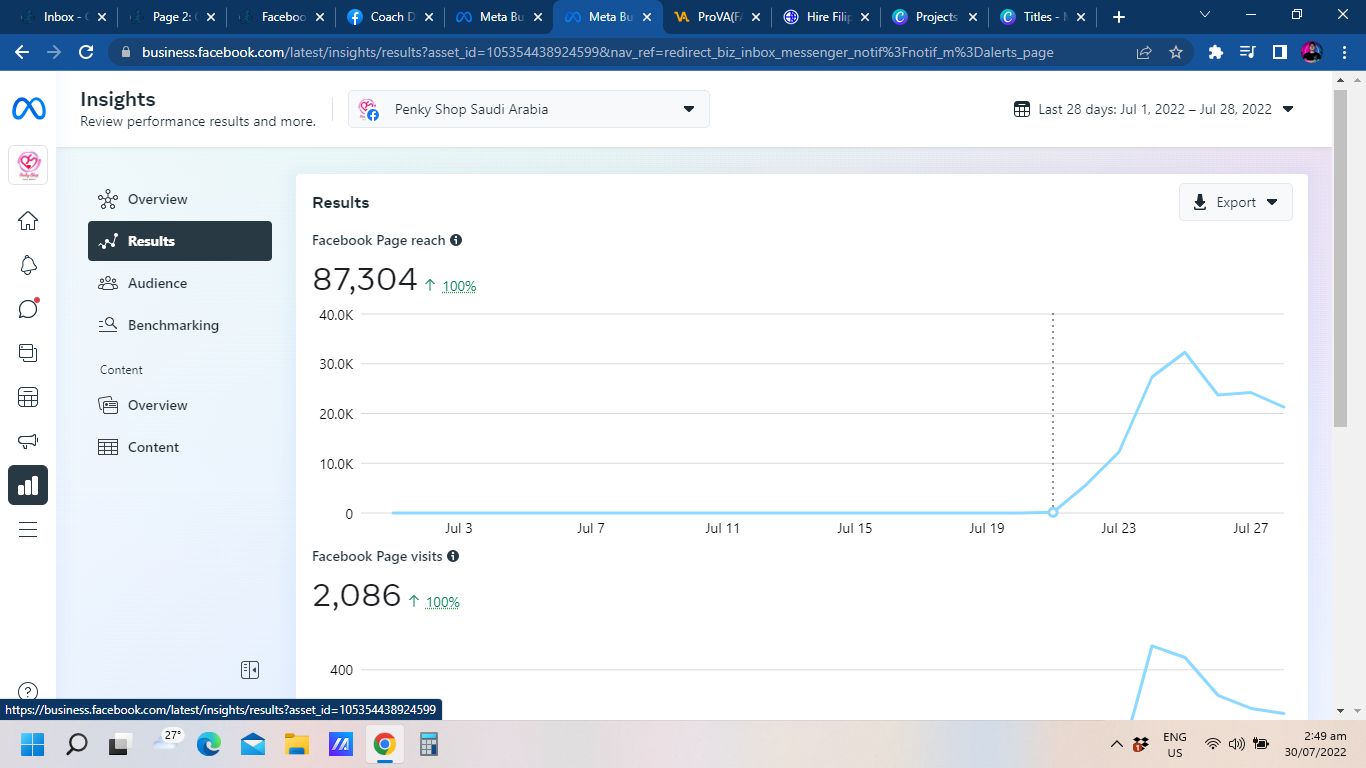Image resolution: width=1366 pixels, height=768 pixels.
Task: Bookmark this page with the star icon
Action: click(1176, 52)
